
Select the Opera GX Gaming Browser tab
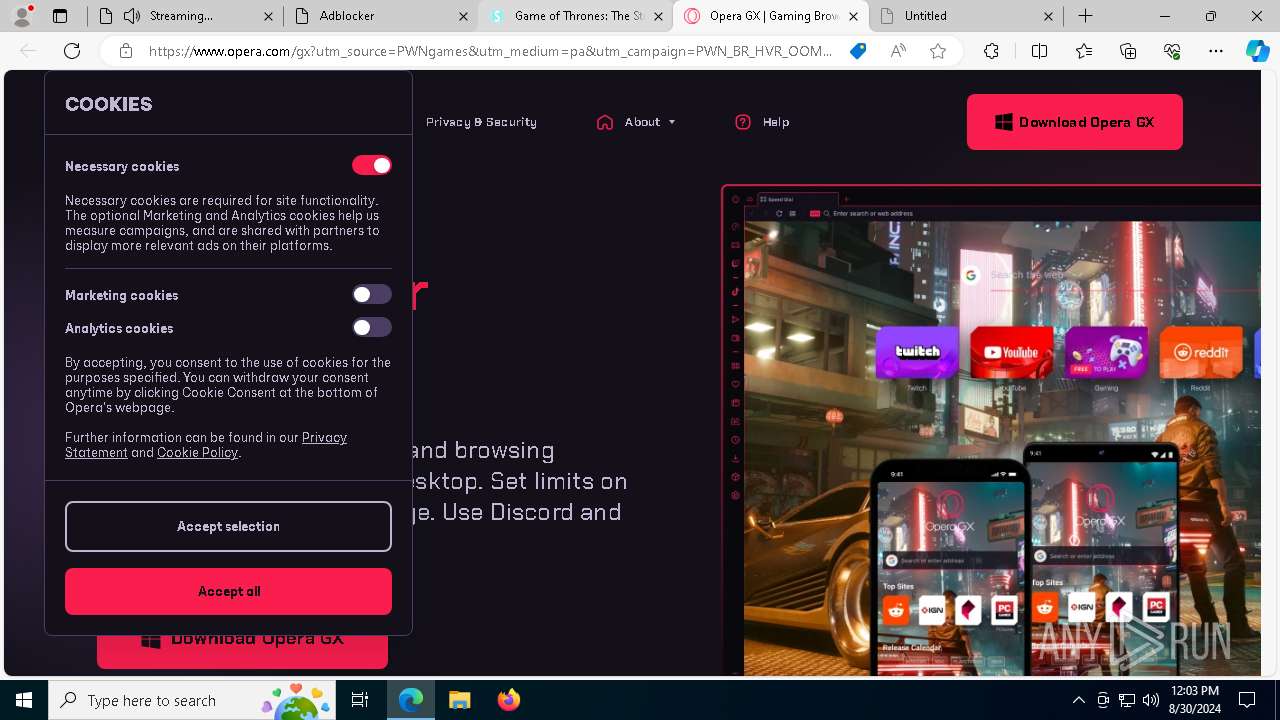(x=770, y=16)
